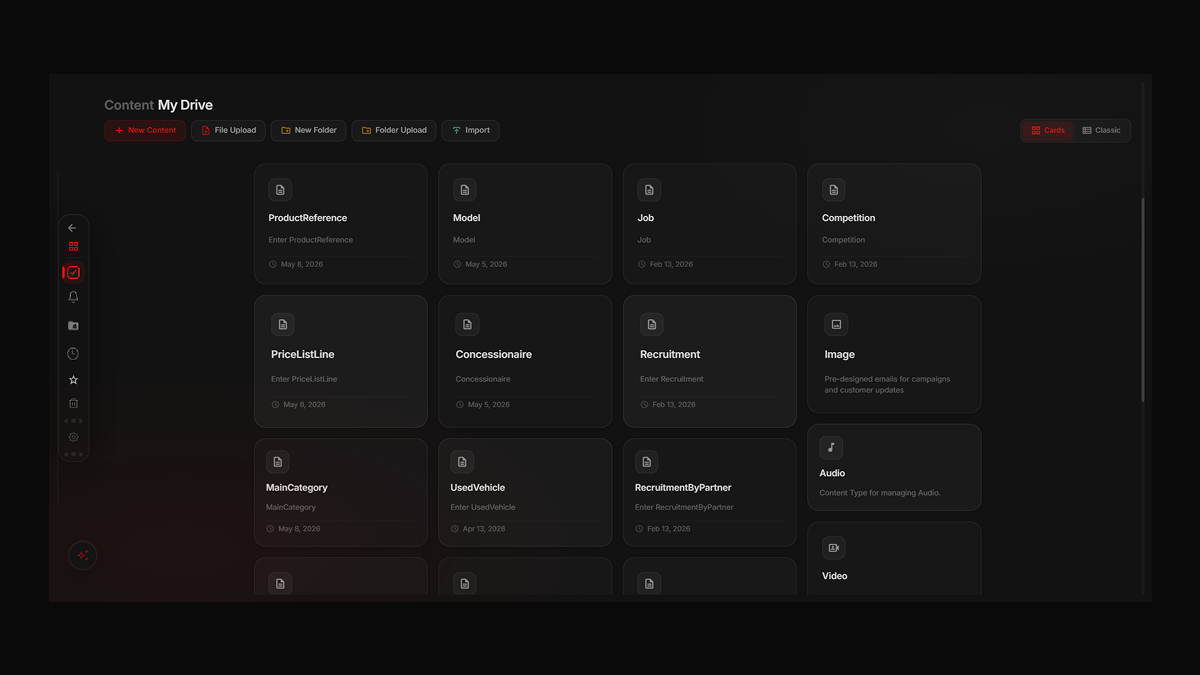Open the dashboard grid icon in sidebar

[73, 247]
